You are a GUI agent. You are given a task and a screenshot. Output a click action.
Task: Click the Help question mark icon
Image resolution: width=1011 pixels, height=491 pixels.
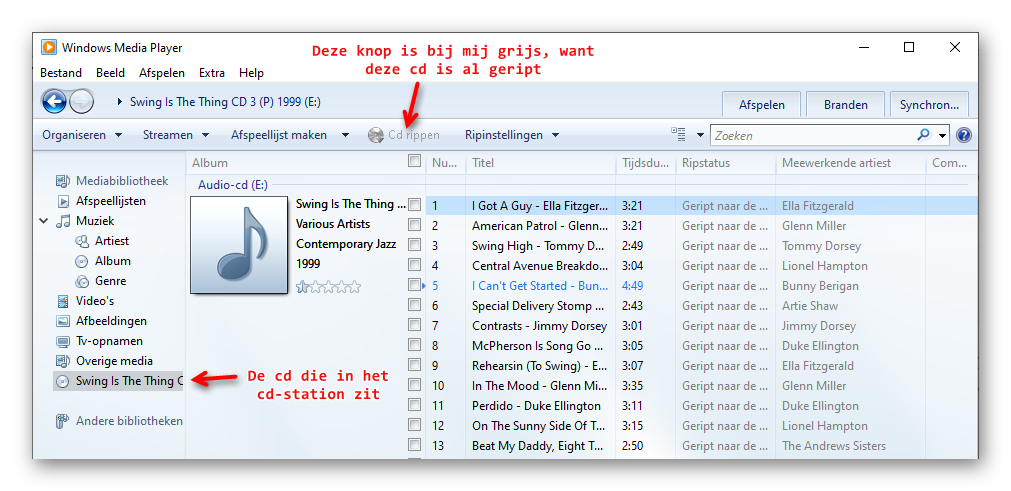pyautogui.click(x=963, y=135)
